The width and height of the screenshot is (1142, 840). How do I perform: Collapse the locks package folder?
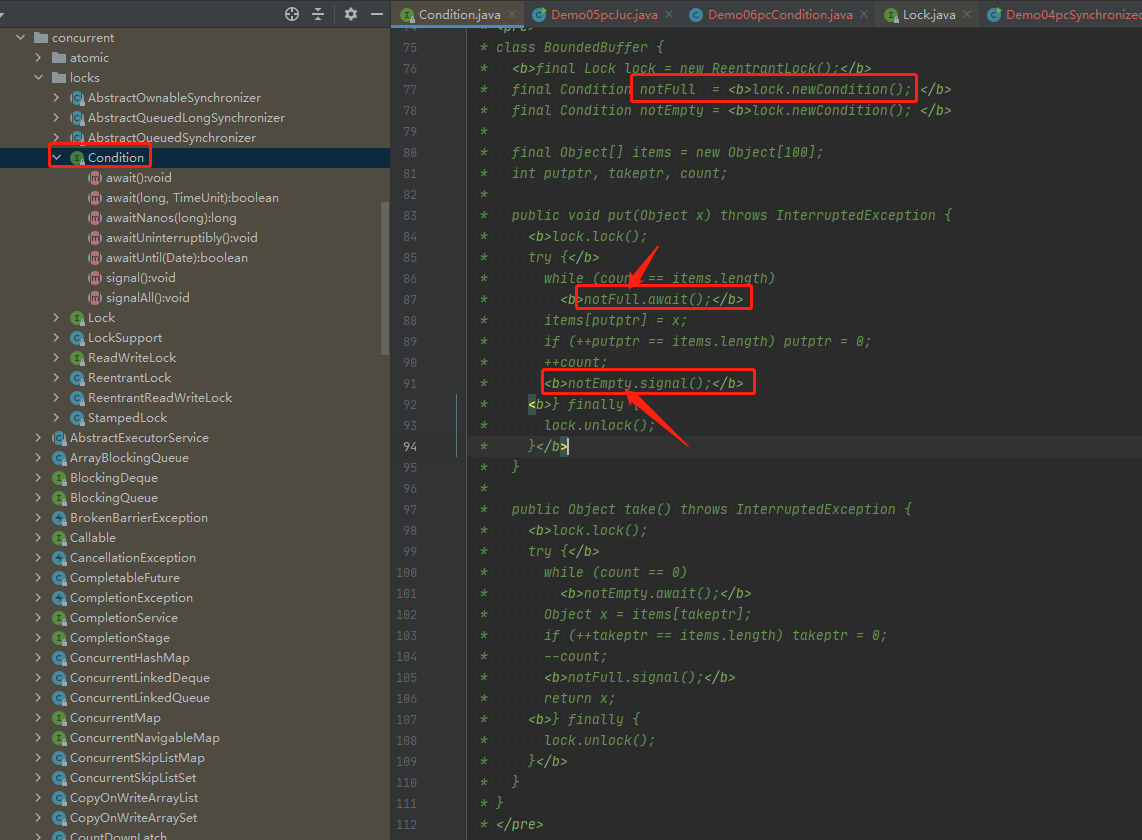pyautogui.click(x=39, y=77)
